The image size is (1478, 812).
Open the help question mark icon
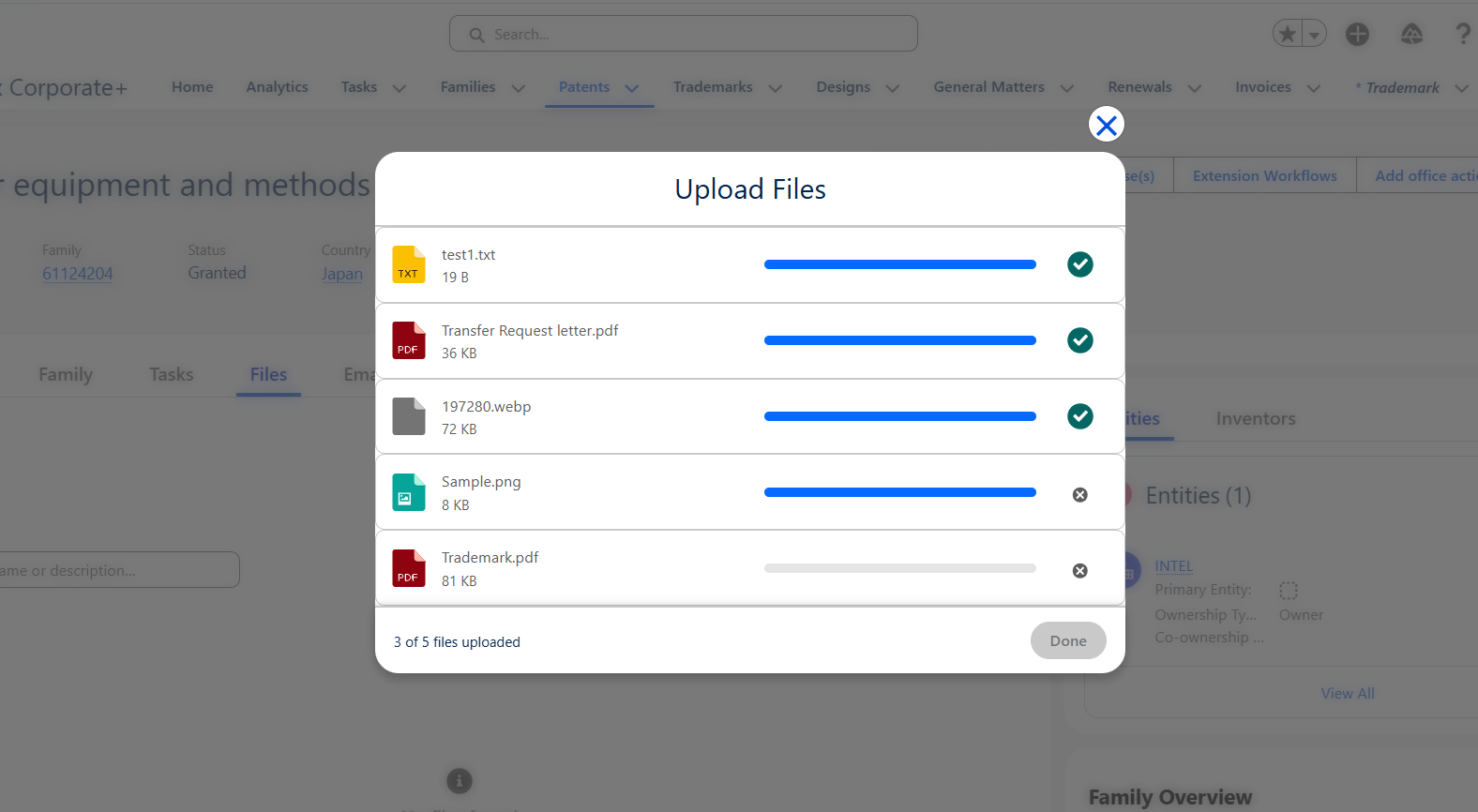[x=1462, y=35]
